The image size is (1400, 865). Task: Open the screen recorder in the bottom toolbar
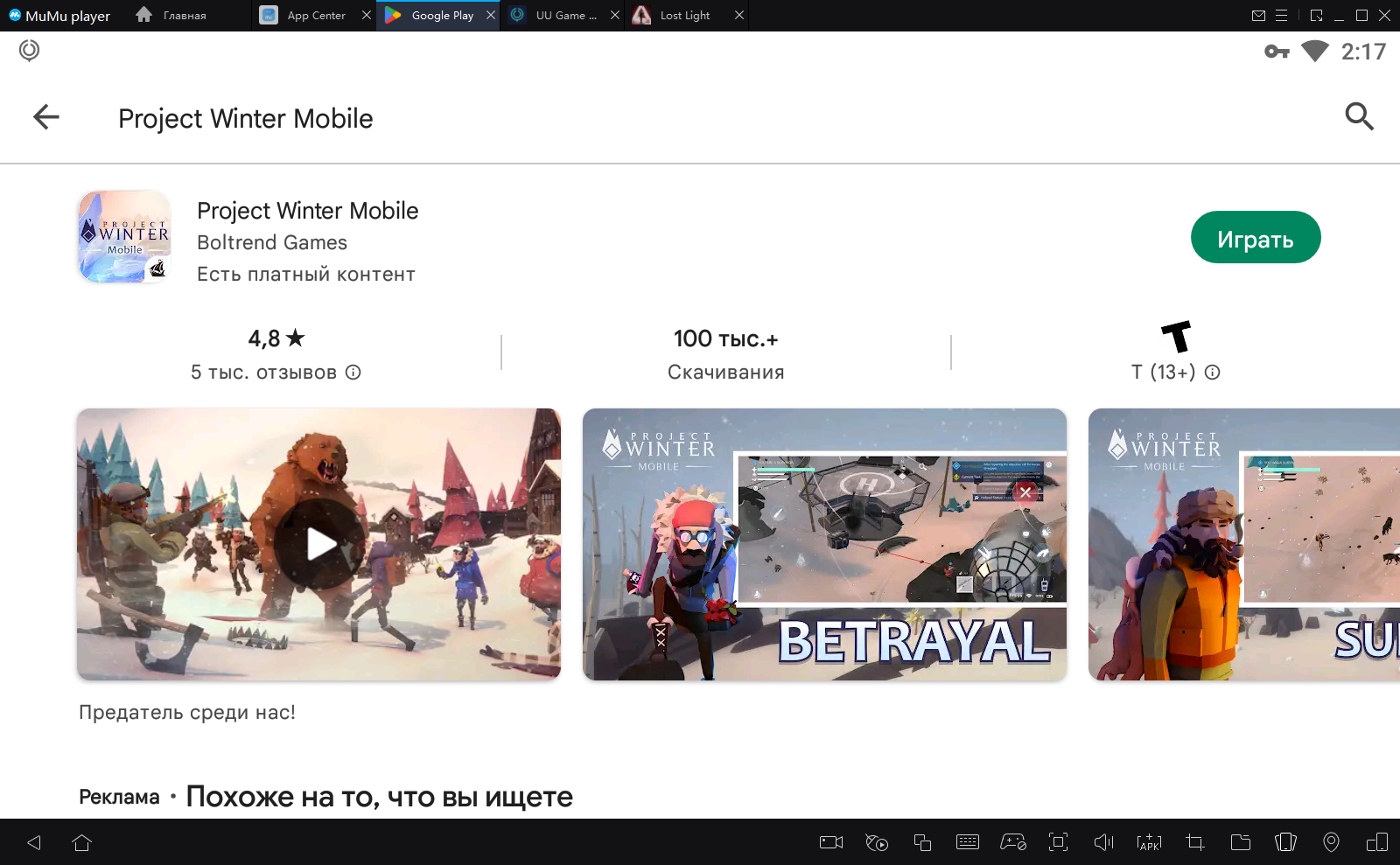[x=830, y=842]
